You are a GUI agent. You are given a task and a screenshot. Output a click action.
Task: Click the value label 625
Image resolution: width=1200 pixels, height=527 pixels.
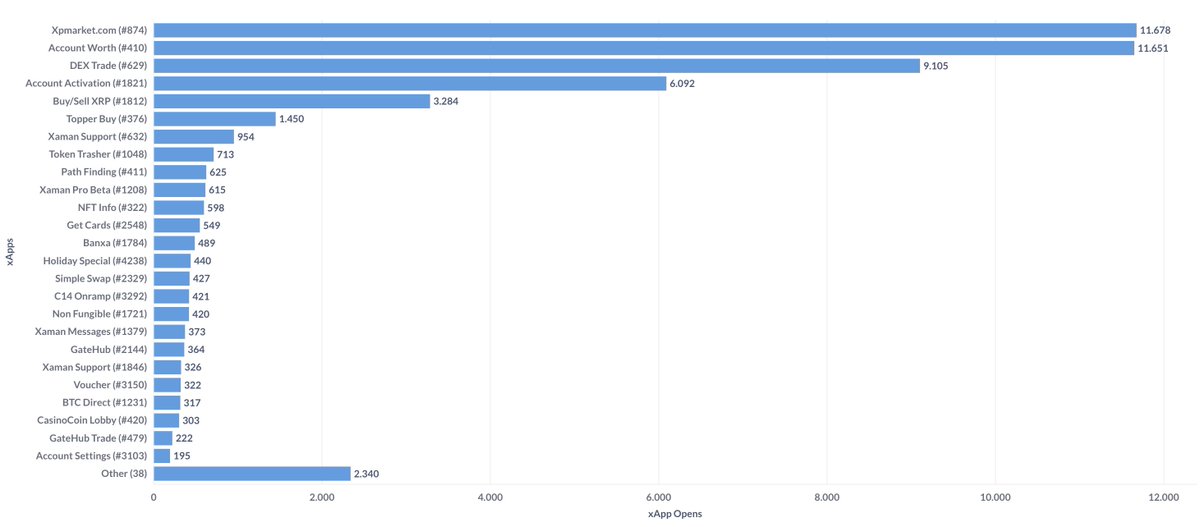pos(218,172)
